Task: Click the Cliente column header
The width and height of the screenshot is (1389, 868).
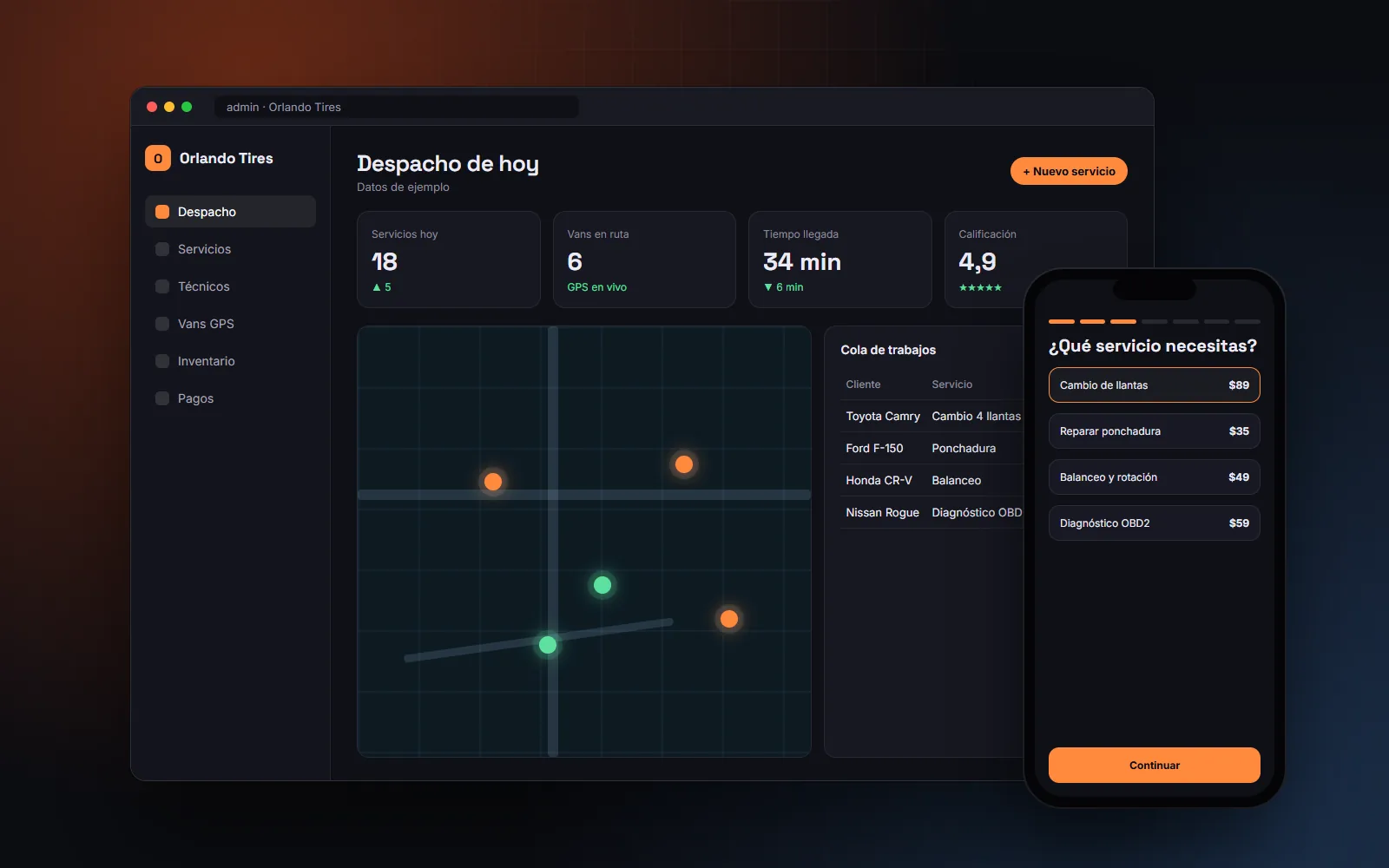Action: (x=863, y=385)
